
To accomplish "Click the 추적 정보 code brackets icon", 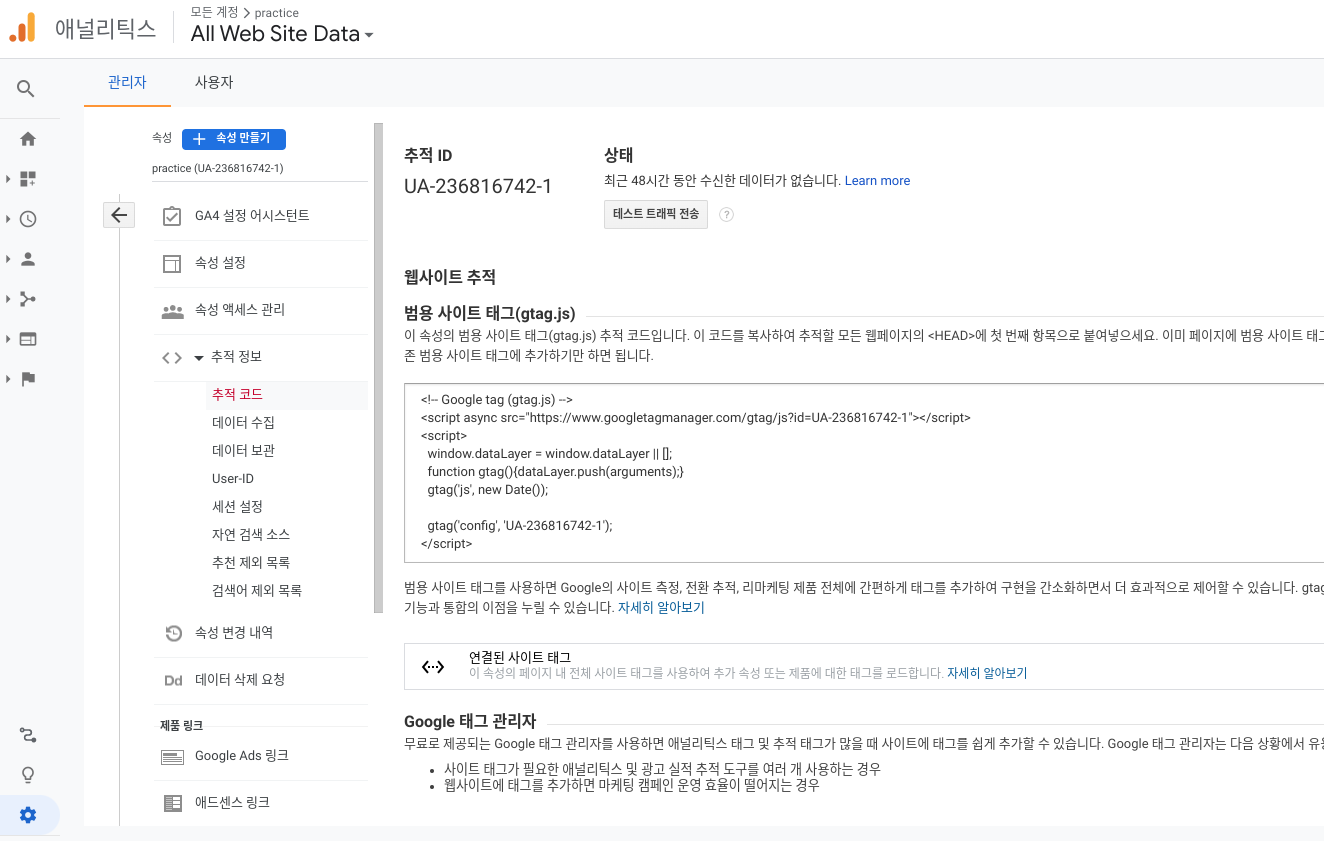I will (x=172, y=357).
